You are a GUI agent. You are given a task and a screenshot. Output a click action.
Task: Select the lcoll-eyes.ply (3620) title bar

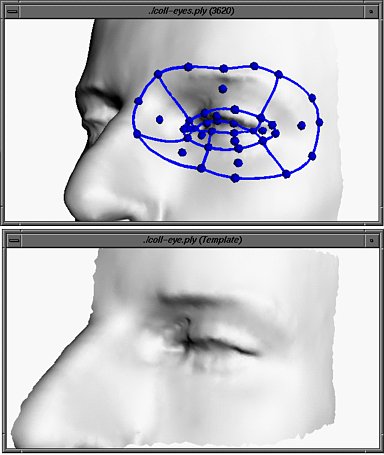point(192,11)
